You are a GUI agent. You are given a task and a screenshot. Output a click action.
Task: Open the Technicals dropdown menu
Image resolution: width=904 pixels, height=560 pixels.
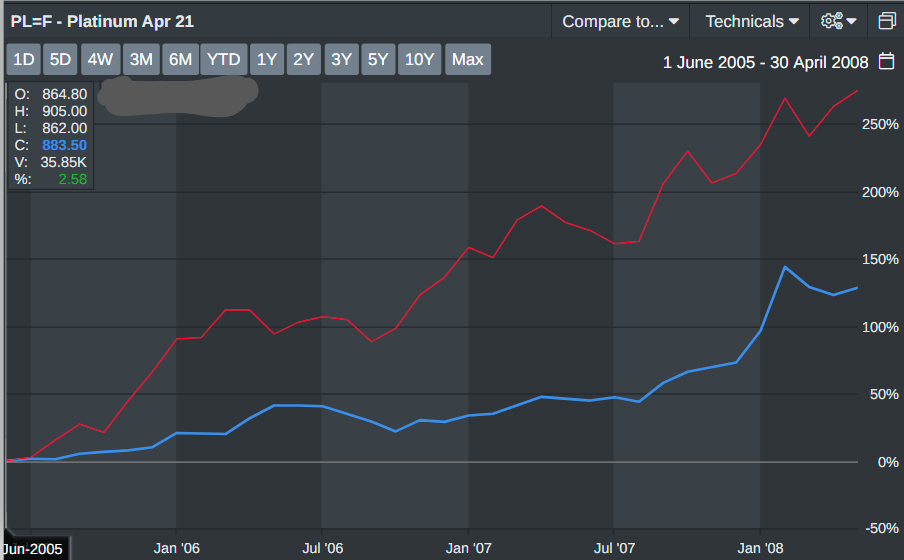752,21
